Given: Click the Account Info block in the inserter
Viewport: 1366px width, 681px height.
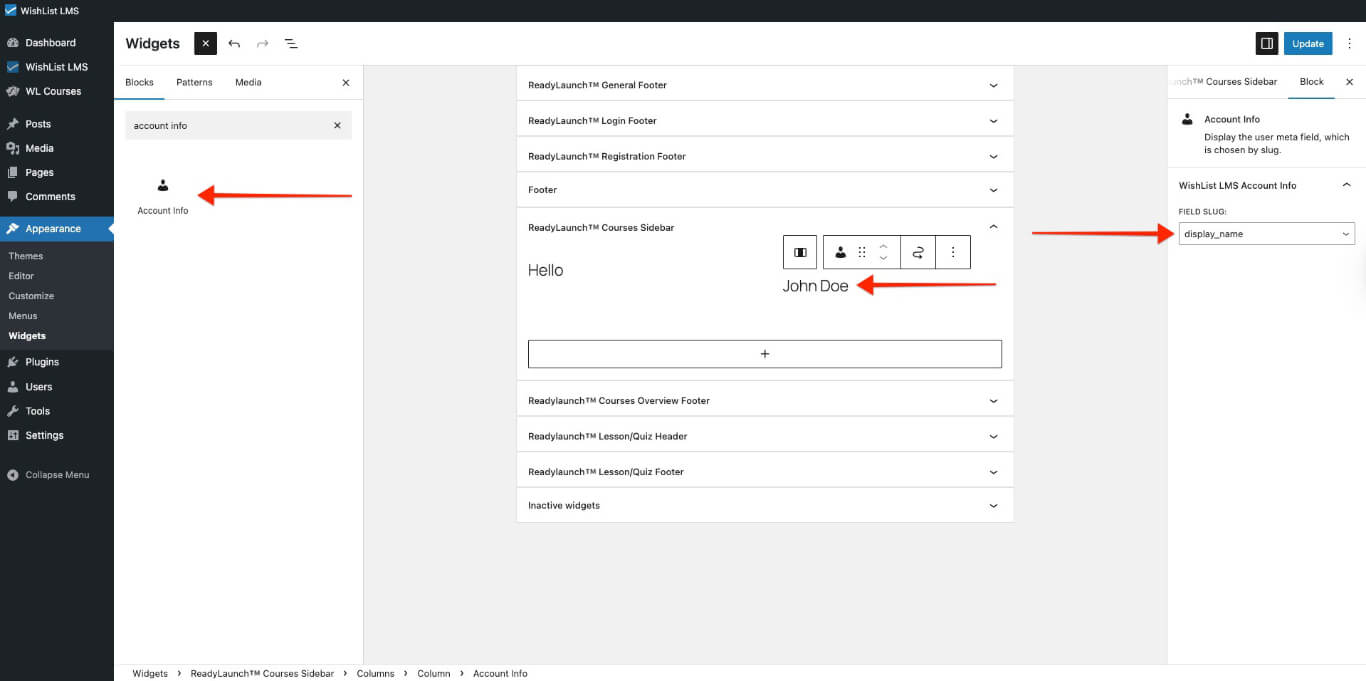Looking at the screenshot, I should click(x=163, y=195).
